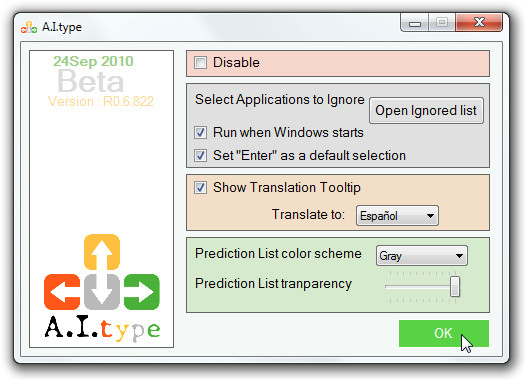Image resolution: width=525 pixels, height=379 pixels.
Task: Click the yellow up arrow logo icon
Action: (x=102, y=252)
